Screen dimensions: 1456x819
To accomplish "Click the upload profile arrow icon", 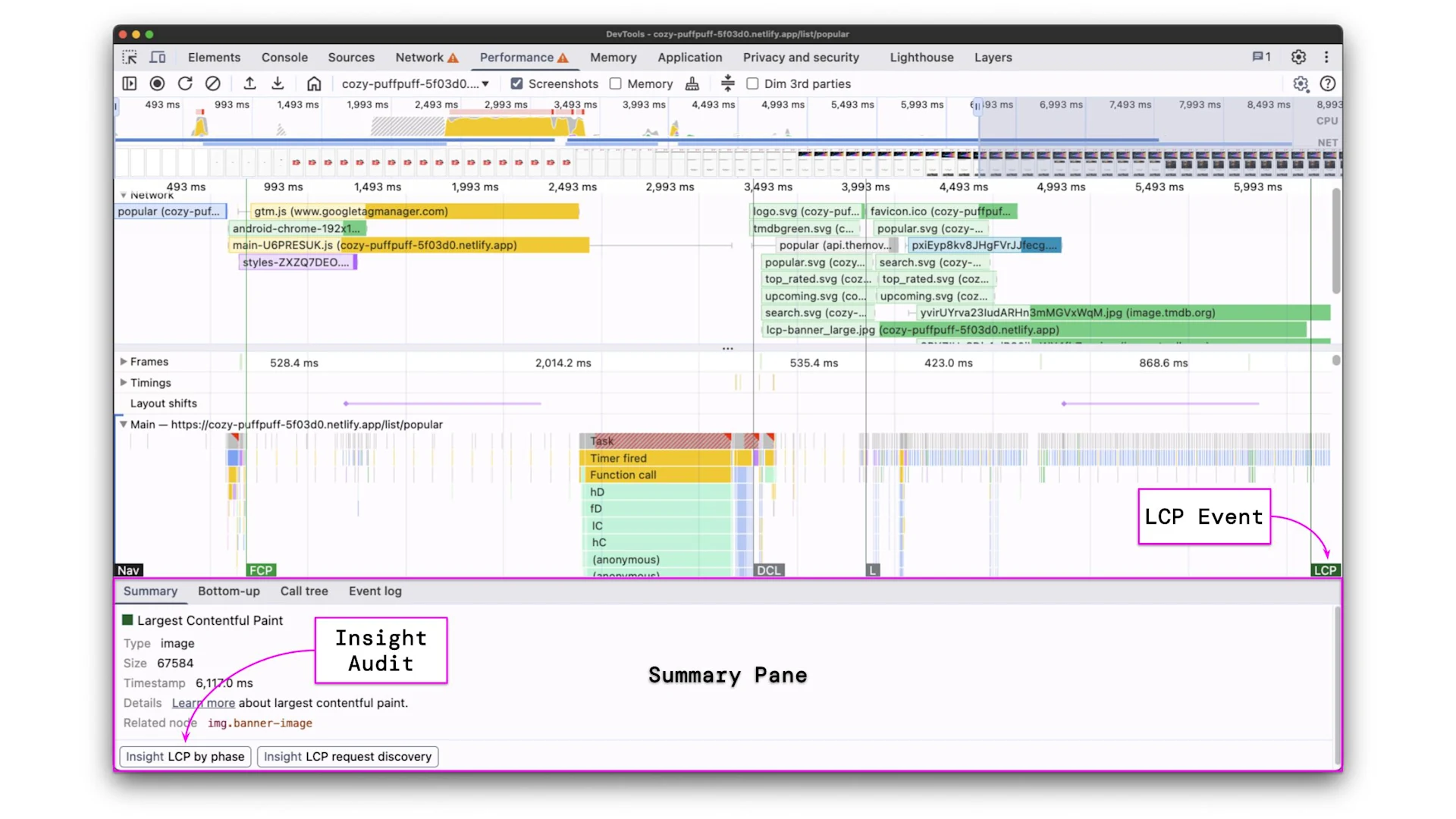I will click(x=249, y=83).
